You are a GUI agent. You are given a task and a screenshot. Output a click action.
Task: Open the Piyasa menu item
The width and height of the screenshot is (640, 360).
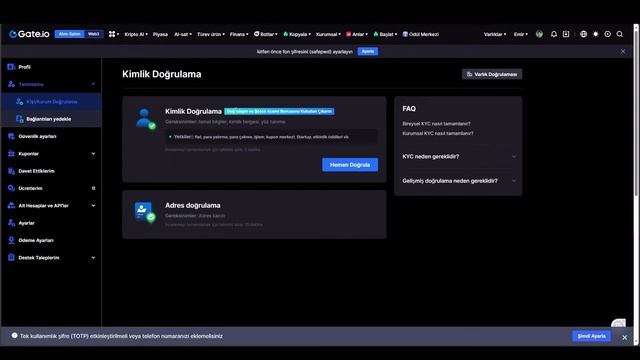pos(160,34)
